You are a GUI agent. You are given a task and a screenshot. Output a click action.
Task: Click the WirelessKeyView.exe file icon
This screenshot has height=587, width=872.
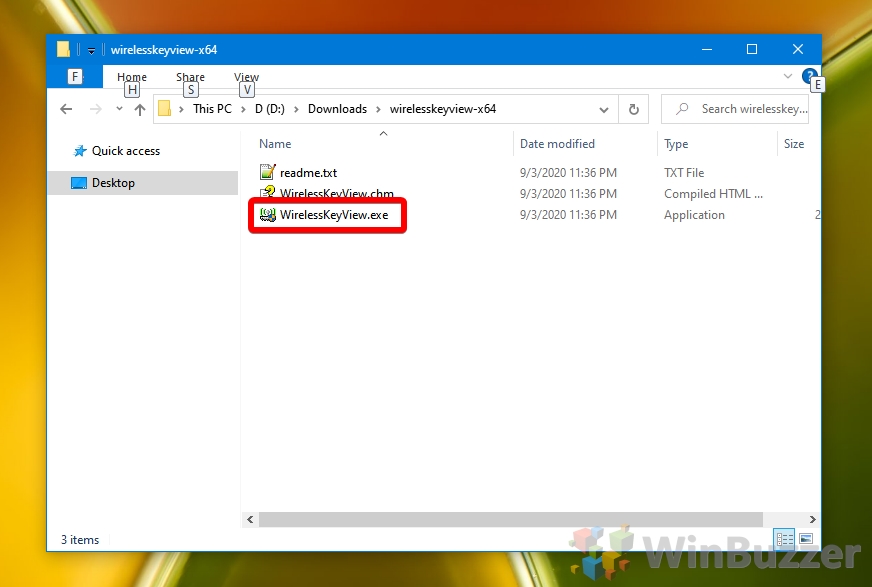pos(267,215)
